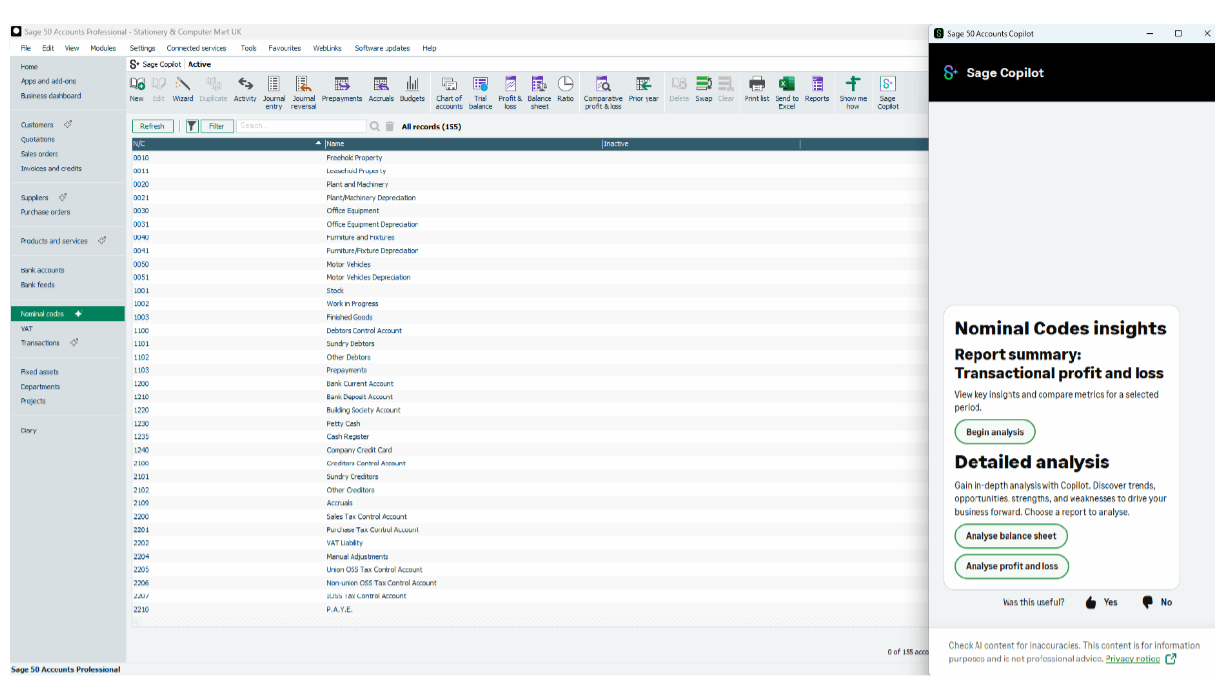This screenshot has height=677, width=1215.
Task: Open the Wizard tool
Action: pos(183,88)
